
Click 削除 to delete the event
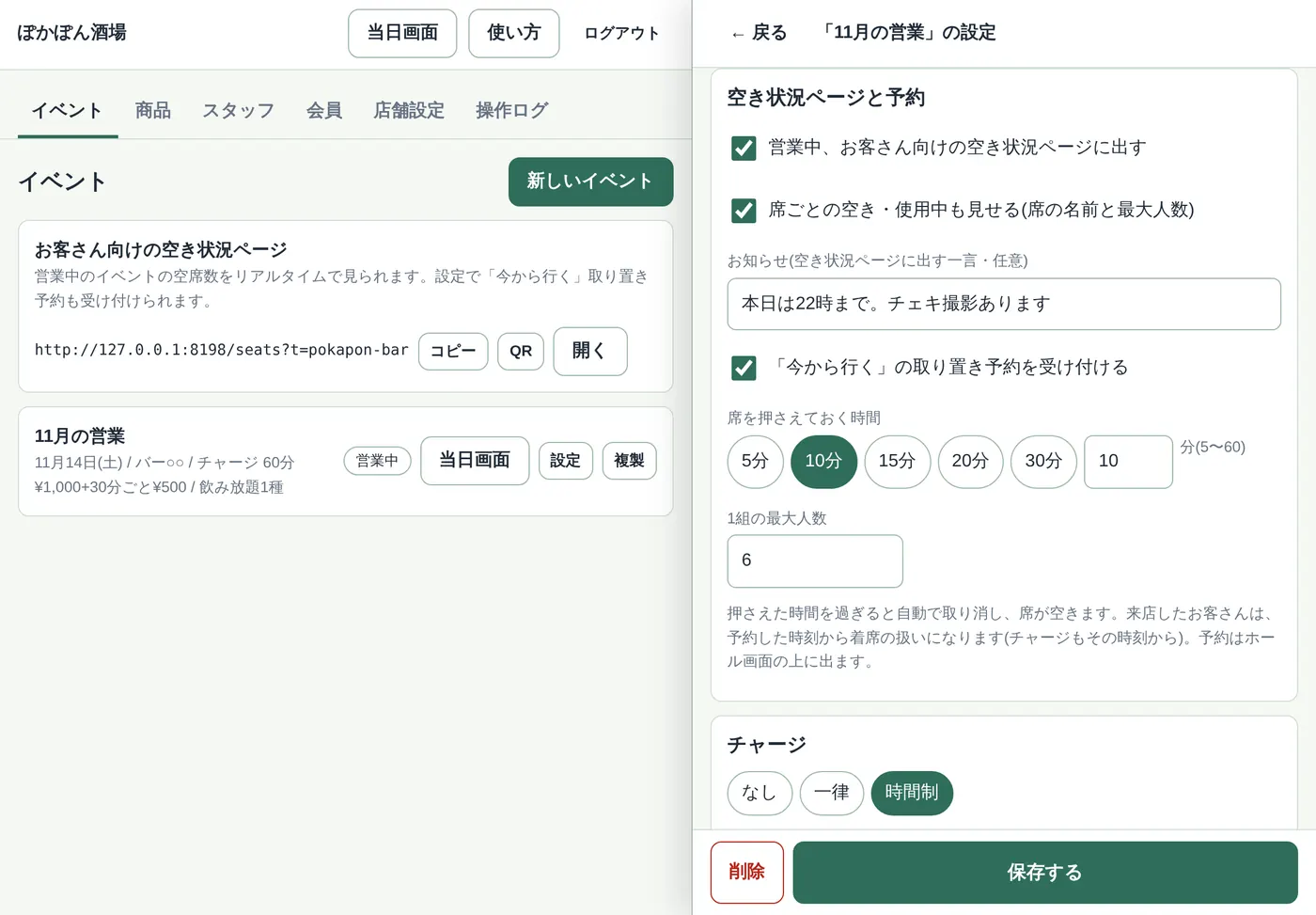[747, 873]
